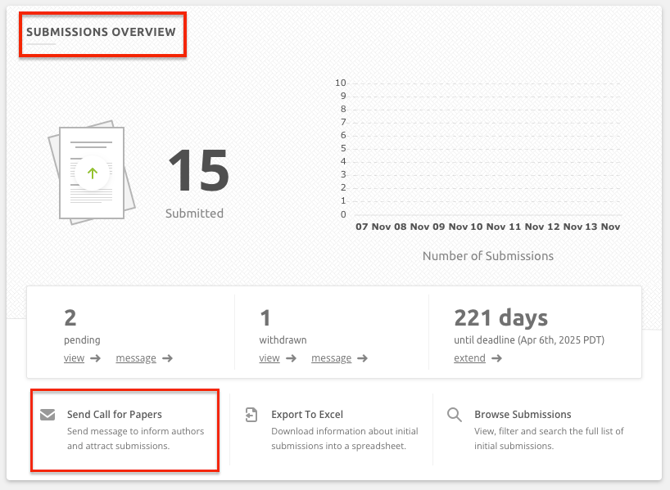Image resolution: width=670 pixels, height=490 pixels.
Task: Click the arrow beside pending view
Action: tap(96, 359)
